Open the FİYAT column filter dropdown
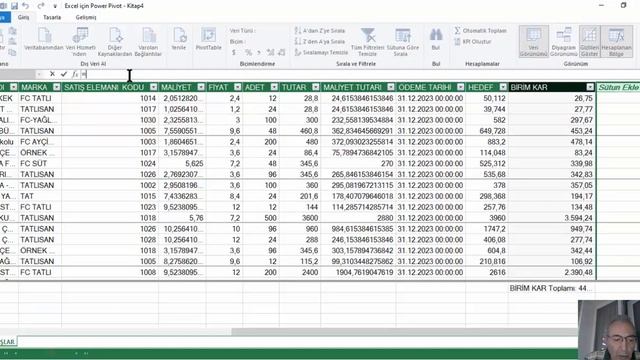Image resolution: width=640 pixels, height=360 pixels. coord(238,87)
